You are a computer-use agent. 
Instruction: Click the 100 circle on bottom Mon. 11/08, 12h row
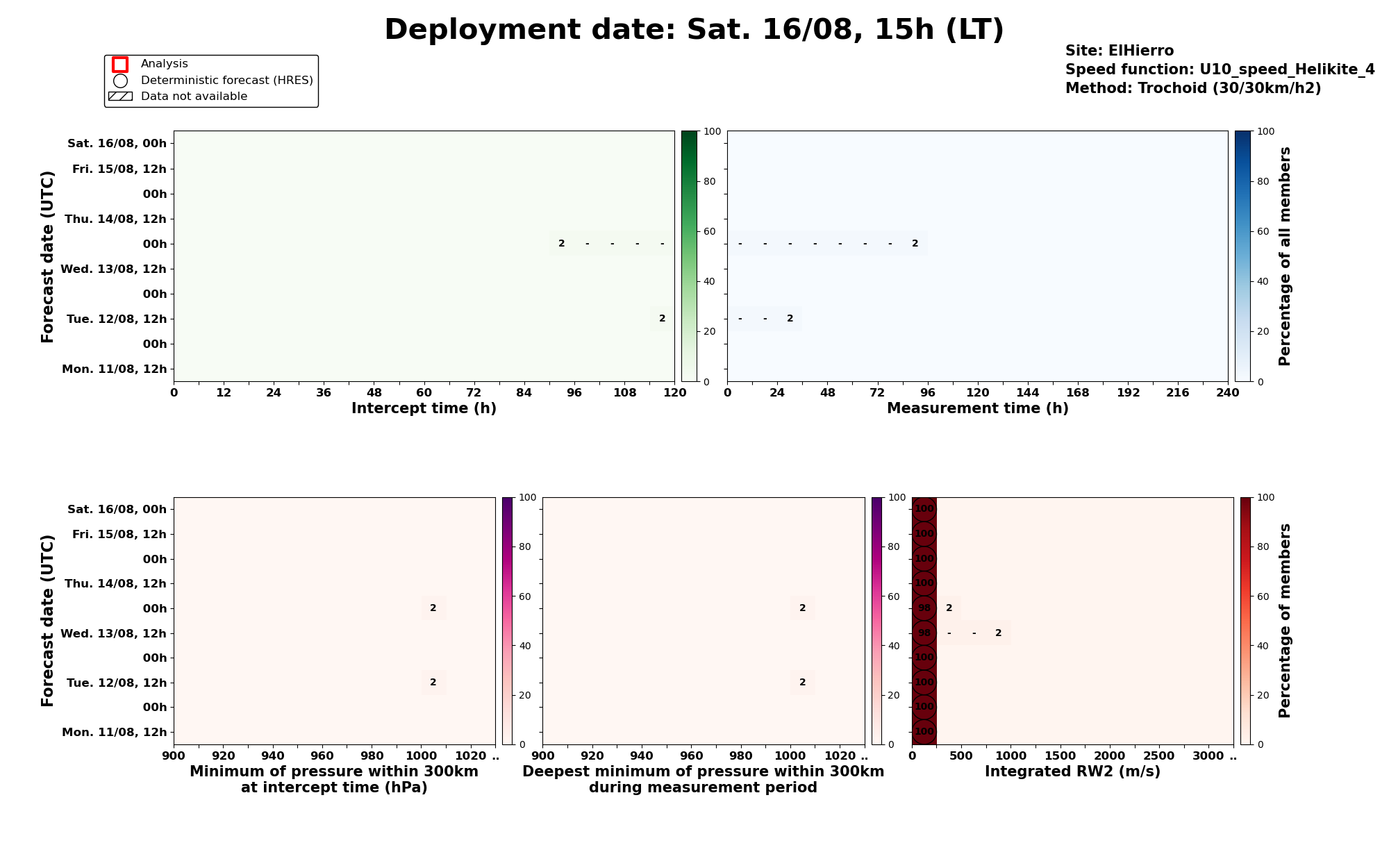coord(924,732)
